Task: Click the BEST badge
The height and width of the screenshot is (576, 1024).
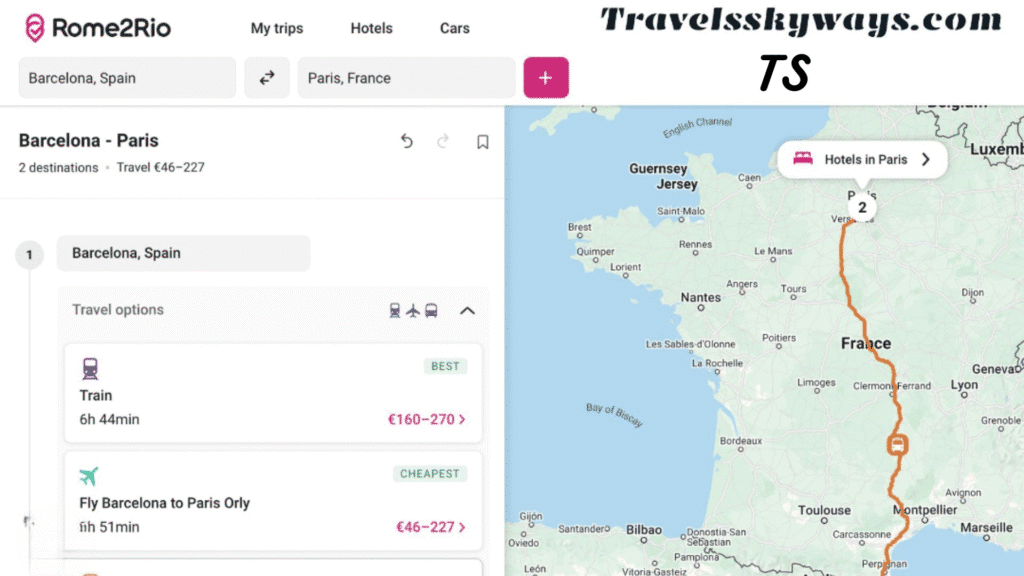Action: coord(445,366)
